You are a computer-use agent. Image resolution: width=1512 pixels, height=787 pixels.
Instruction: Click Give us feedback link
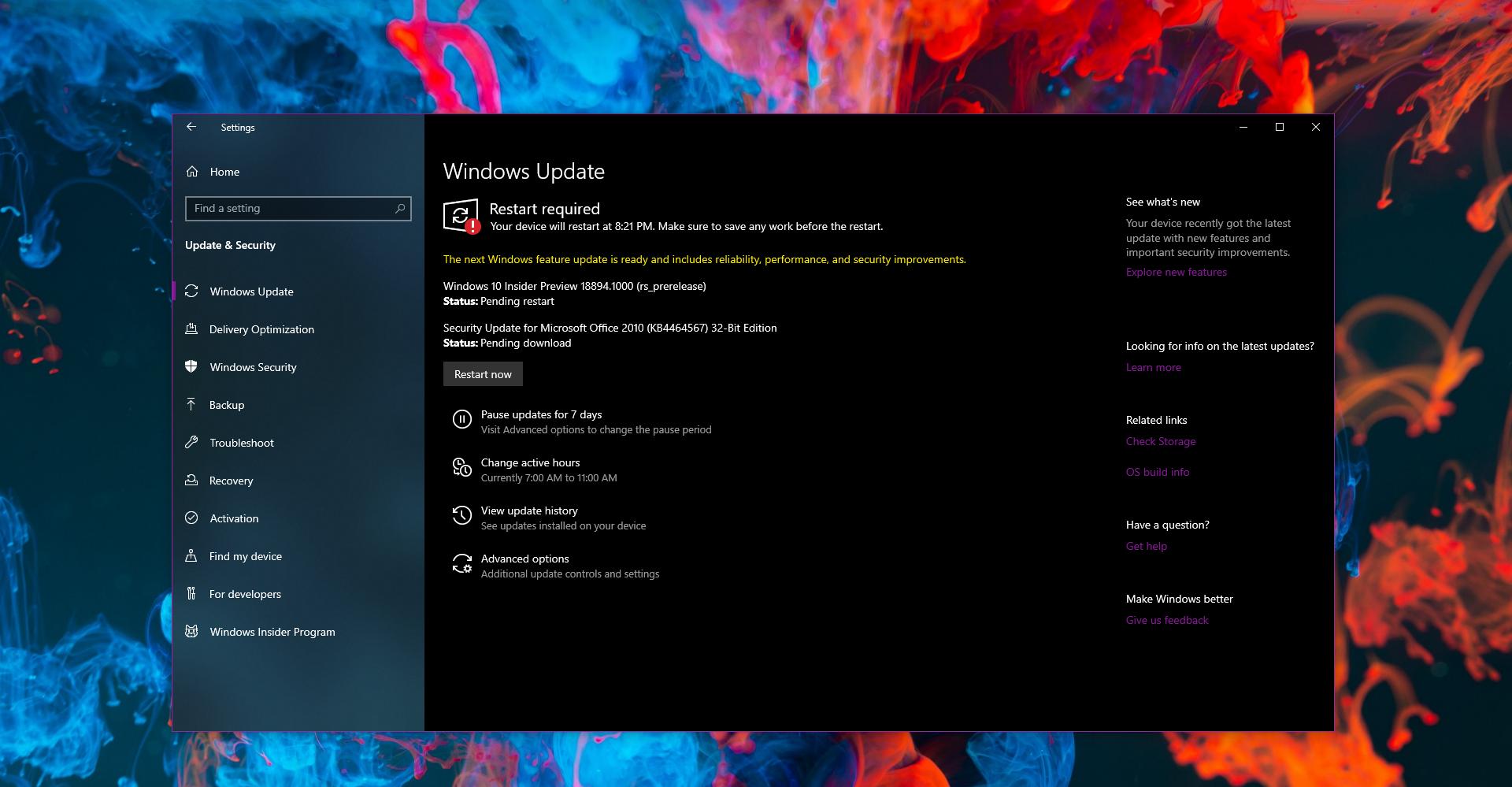[1166, 620]
